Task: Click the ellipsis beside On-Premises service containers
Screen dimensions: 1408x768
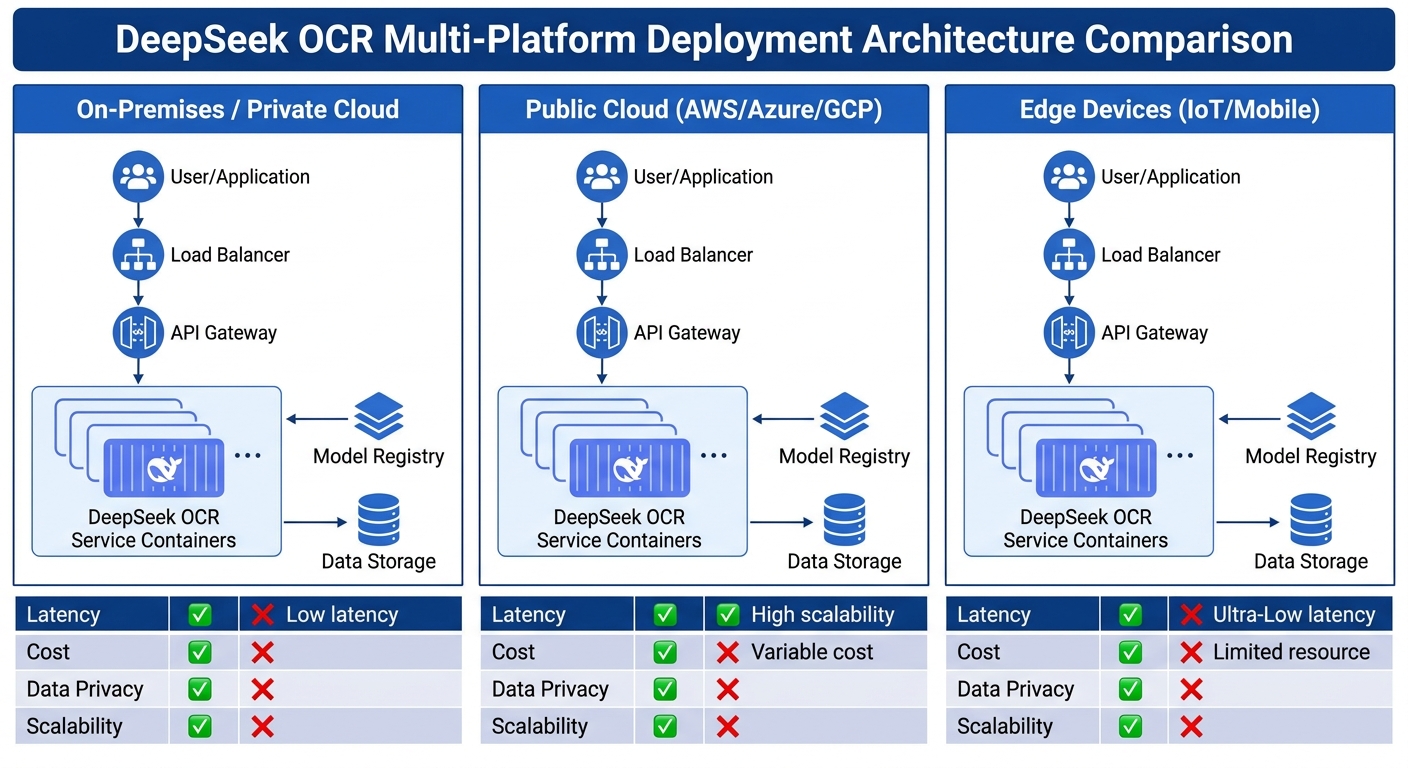Action: click(247, 456)
